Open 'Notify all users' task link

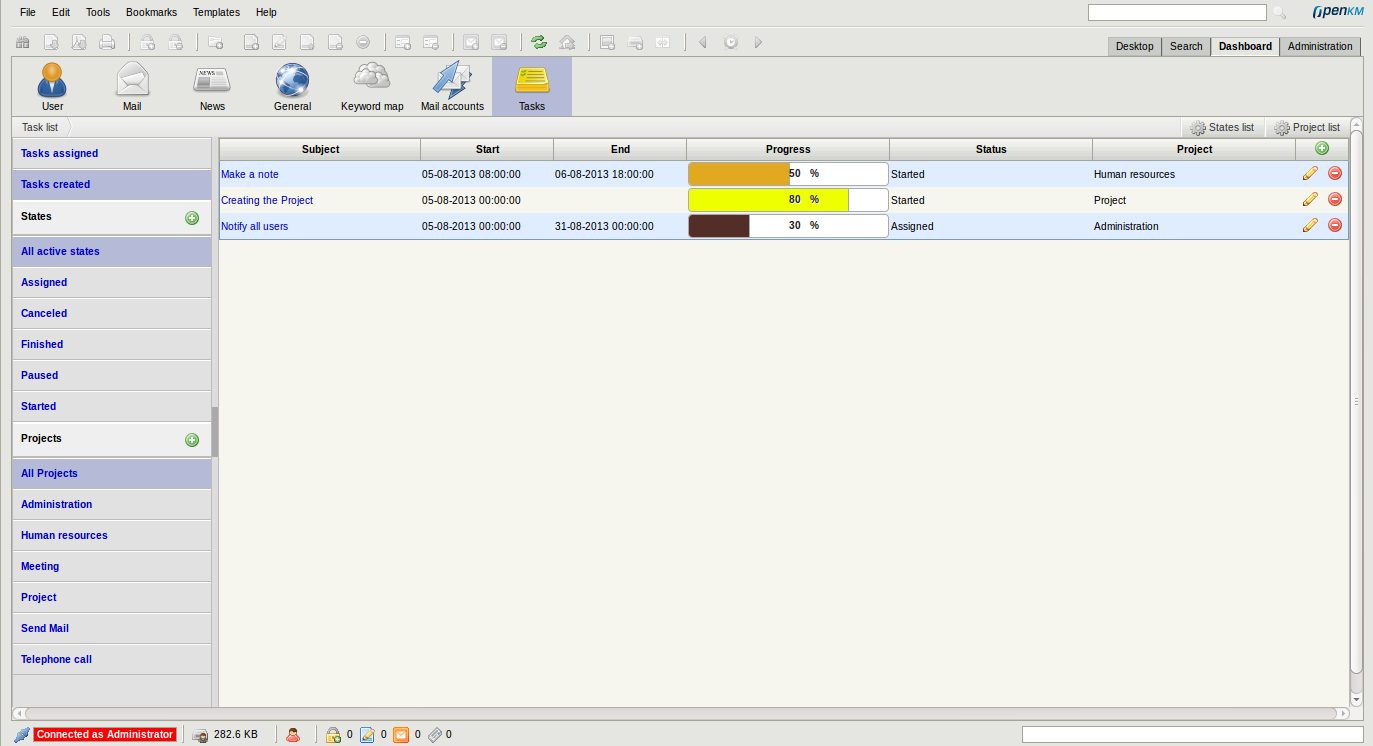pyautogui.click(x=254, y=226)
